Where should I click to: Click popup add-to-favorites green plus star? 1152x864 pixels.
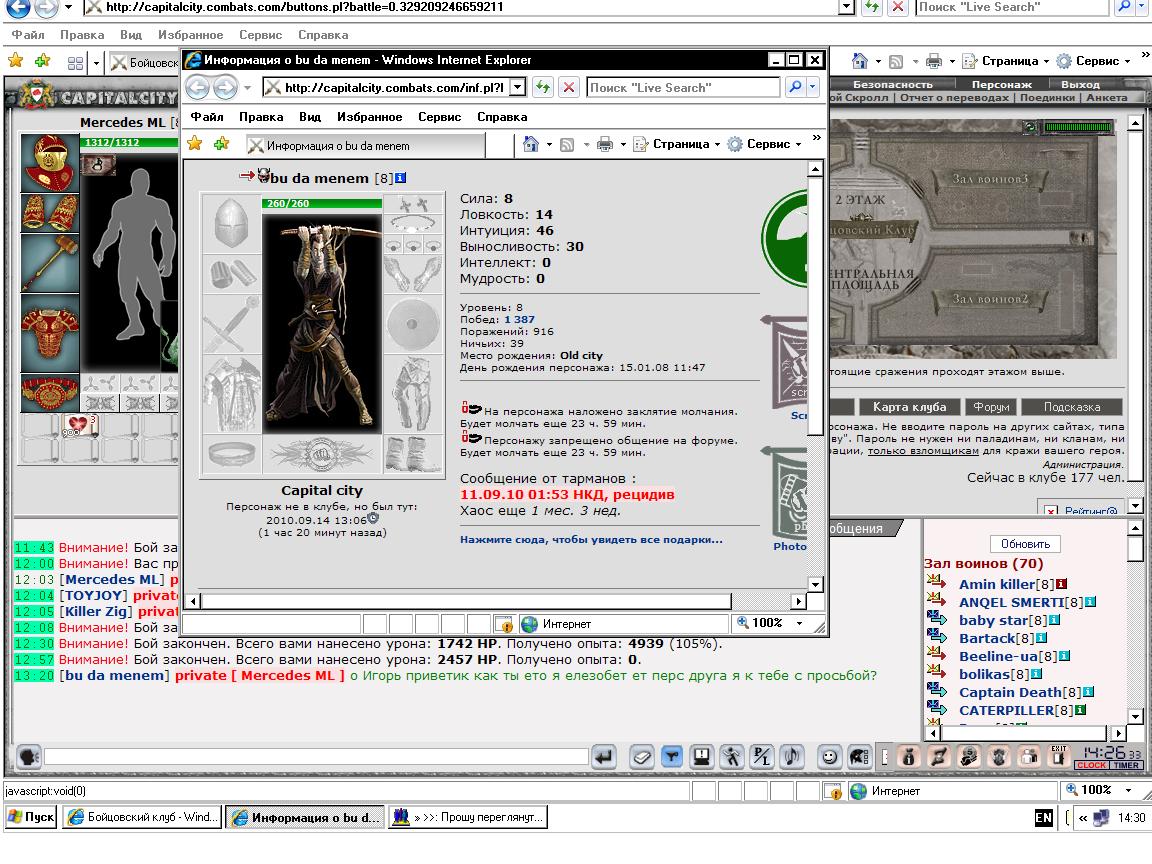[x=221, y=143]
